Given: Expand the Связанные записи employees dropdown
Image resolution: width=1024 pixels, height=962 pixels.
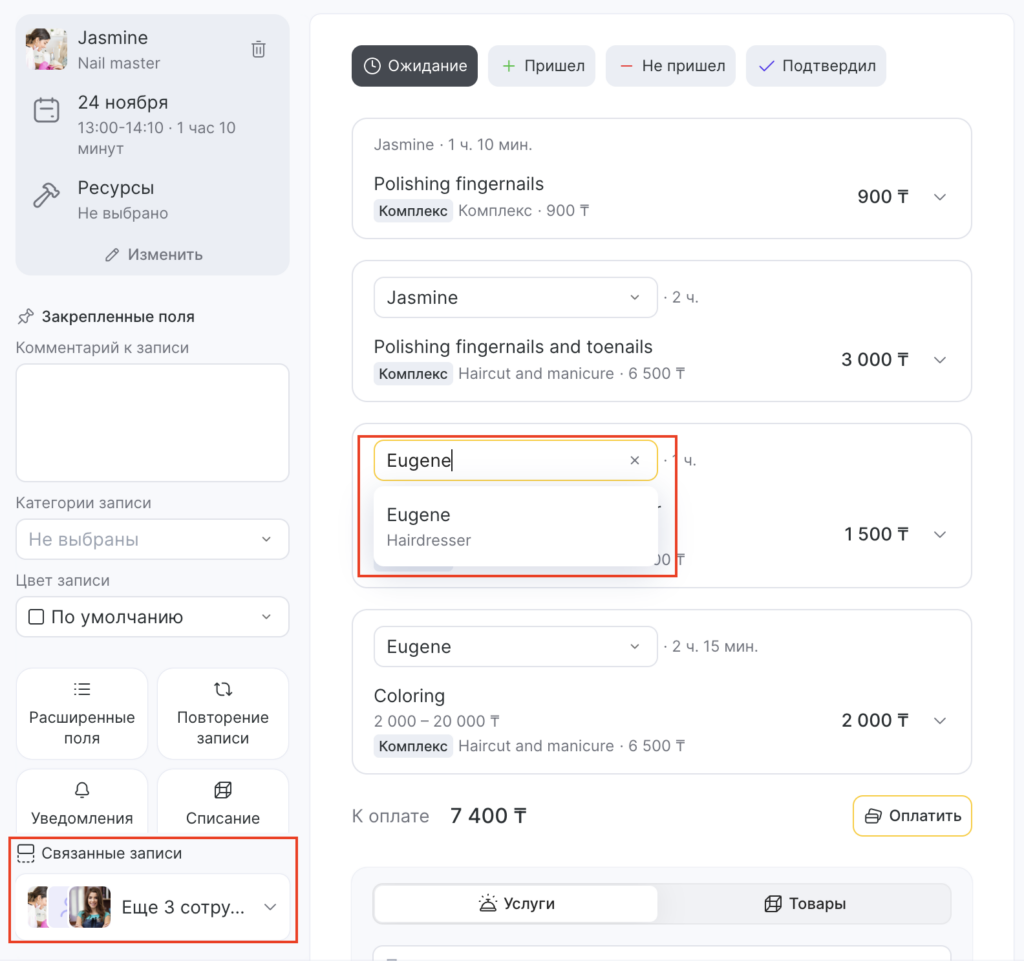Looking at the screenshot, I should [x=268, y=907].
